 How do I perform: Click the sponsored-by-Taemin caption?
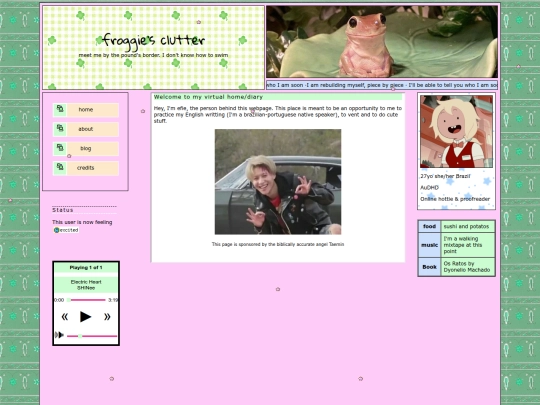coord(278,244)
